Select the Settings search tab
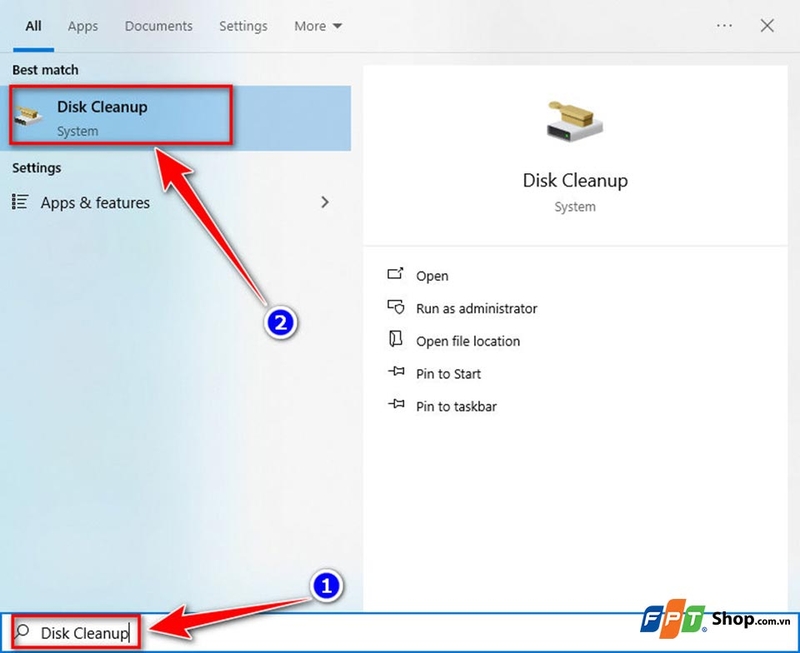The image size is (800, 653). (x=243, y=26)
